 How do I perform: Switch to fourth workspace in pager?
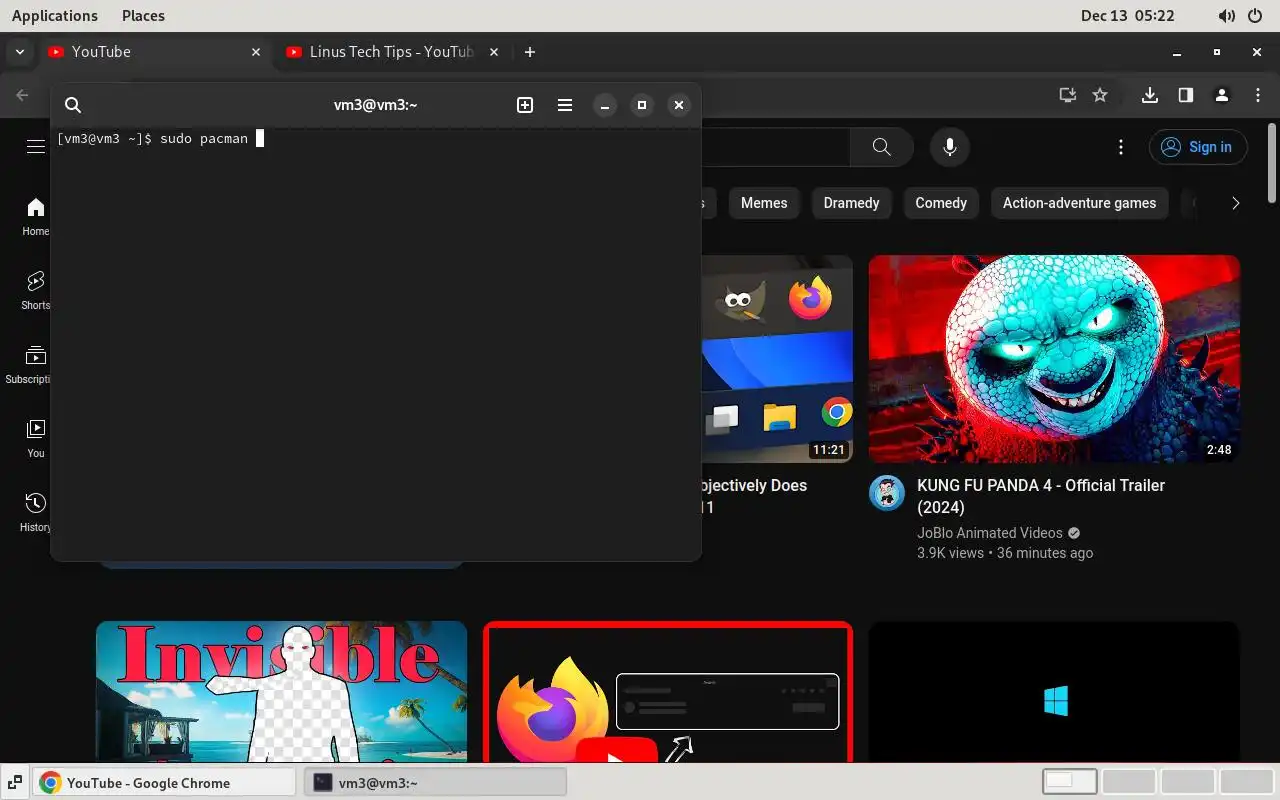1247,781
